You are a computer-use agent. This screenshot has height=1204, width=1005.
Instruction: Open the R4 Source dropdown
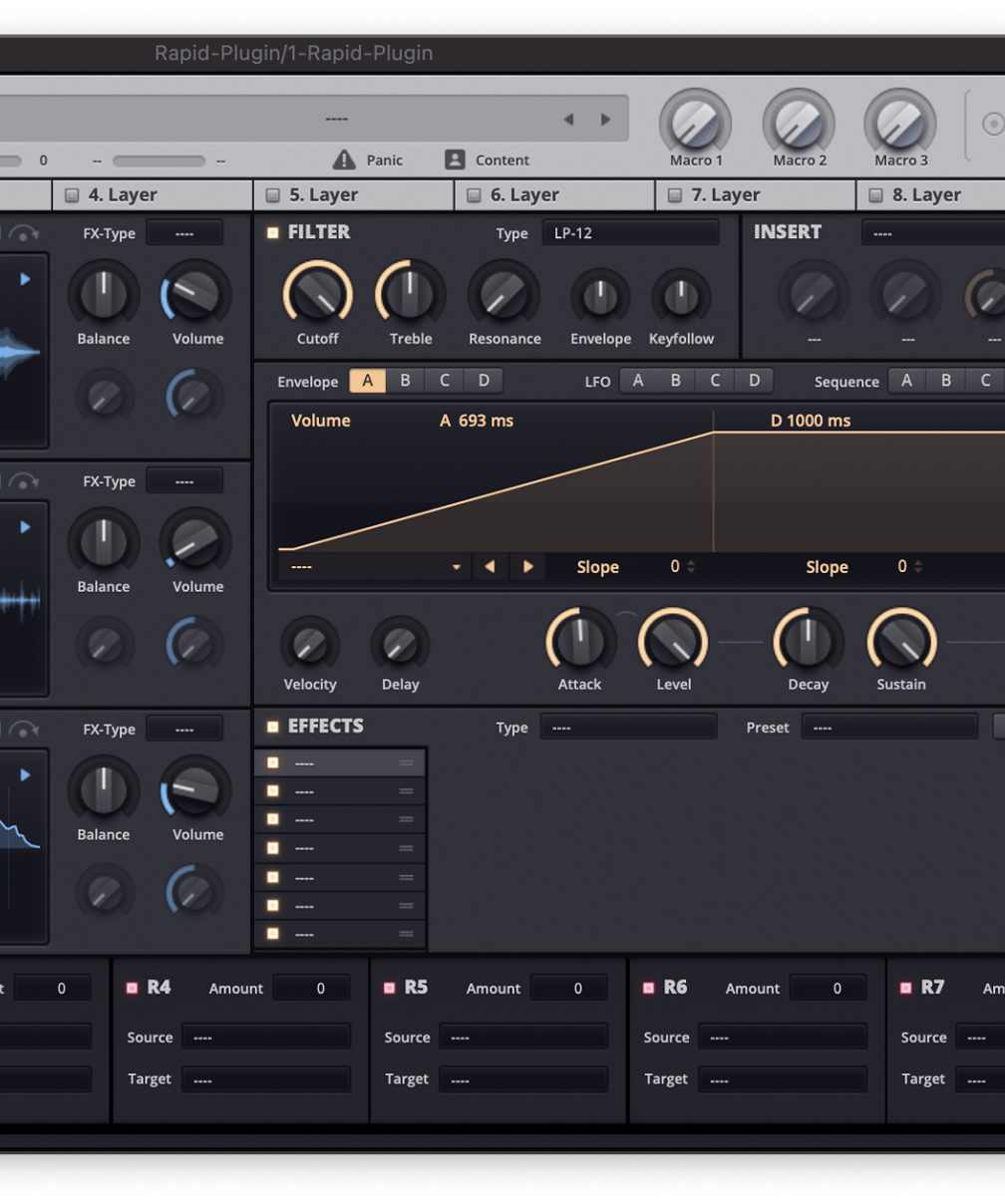266,1037
